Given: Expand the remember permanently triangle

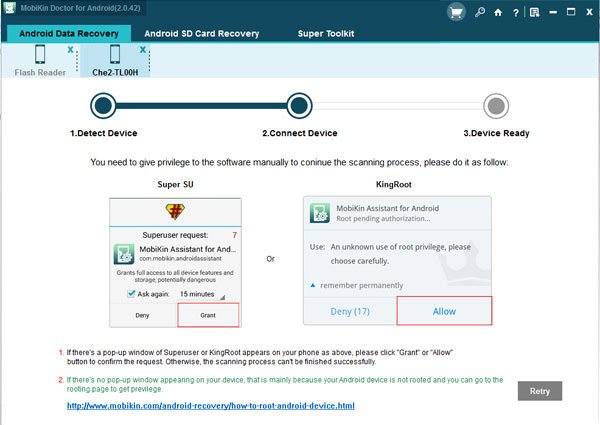Looking at the screenshot, I should (x=313, y=285).
